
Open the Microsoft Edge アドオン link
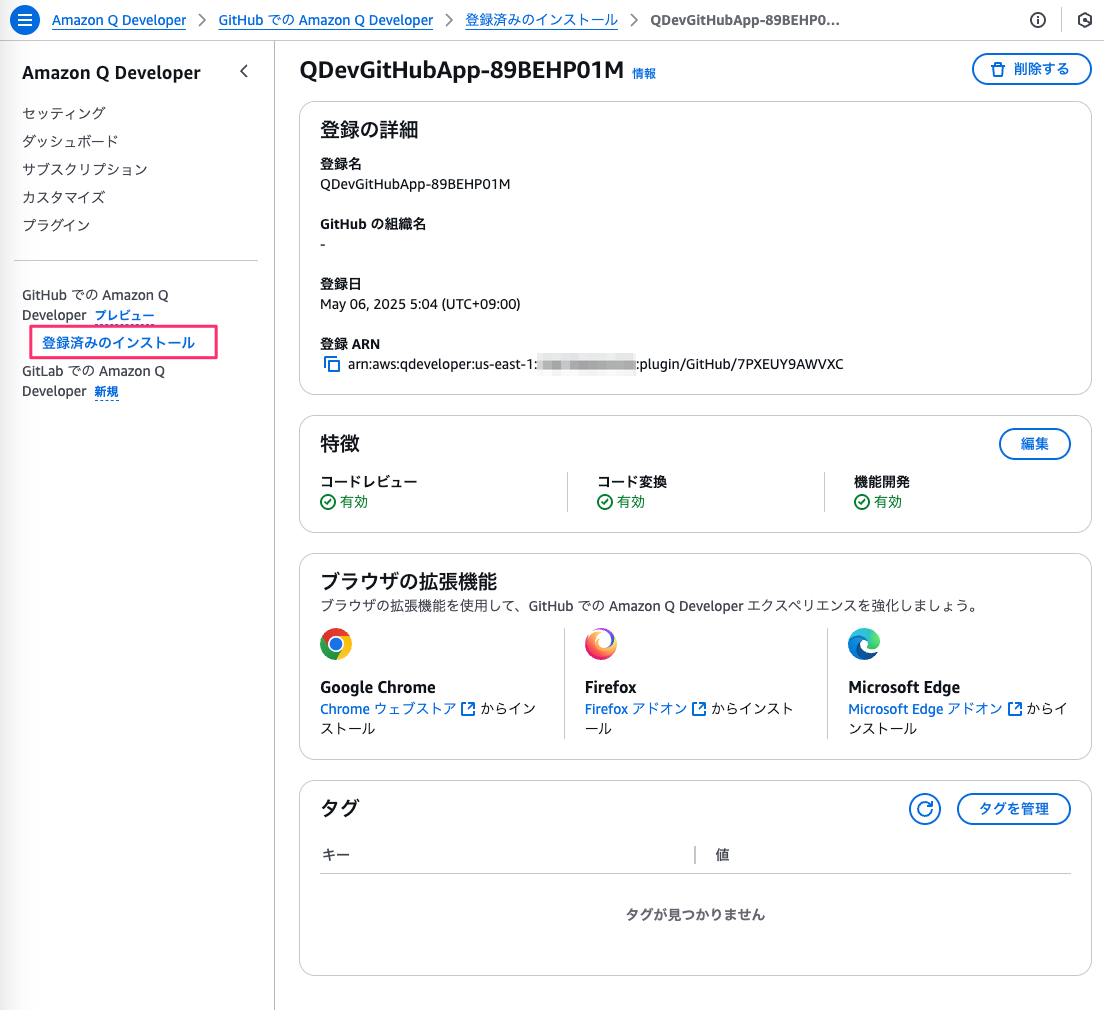(x=925, y=709)
